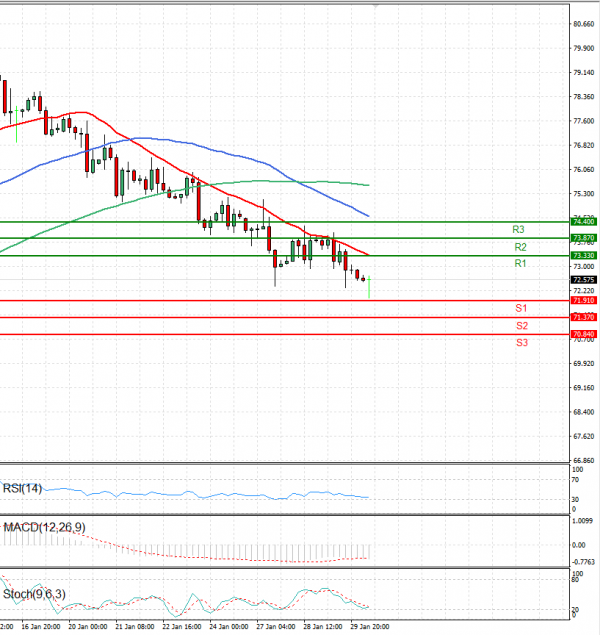Select the 70.840 red price tag
The width and height of the screenshot is (600, 635).
coord(583,334)
